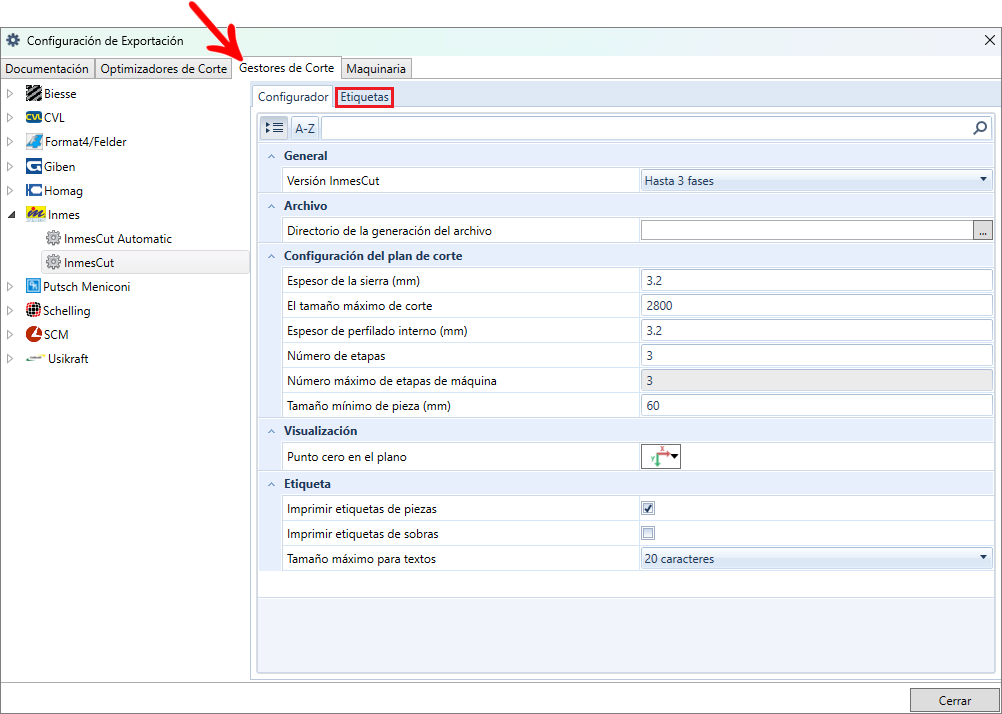Click the Inmes logo icon
1002x714 pixels.
click(35, 215)
